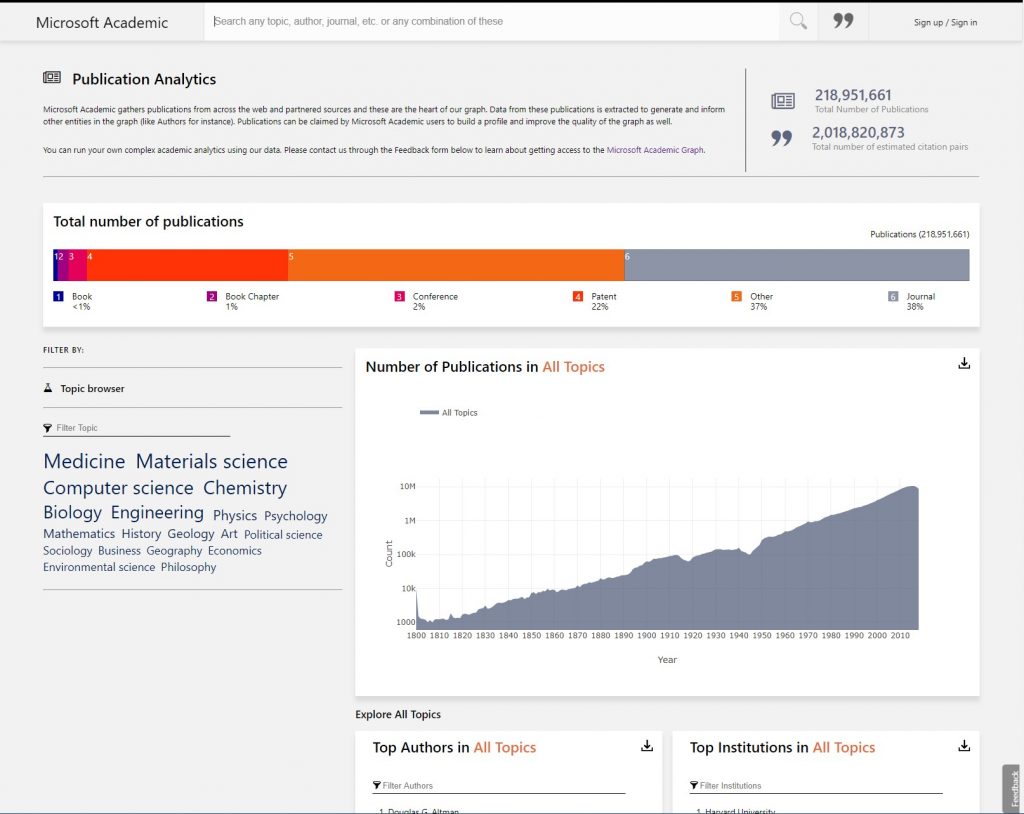
Task: Open the Microsoft Academic Graph link
Action: (654, 151)
